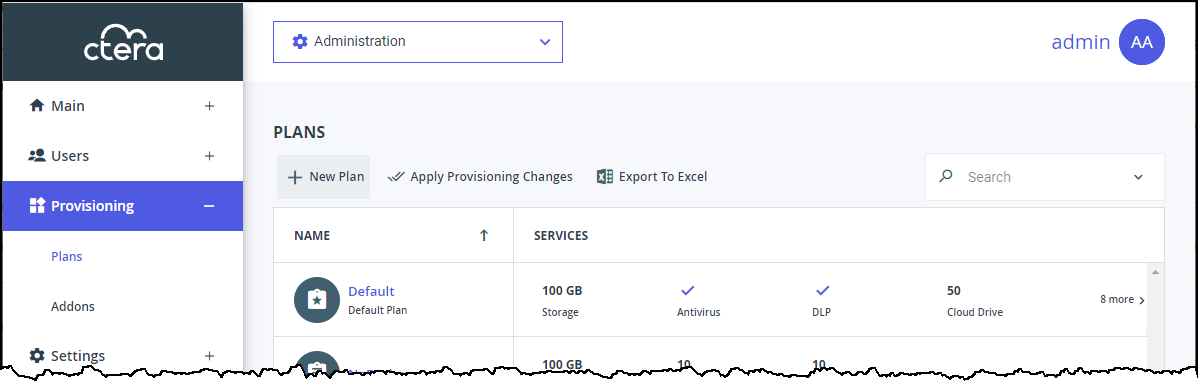Expand Settings with its plus icon
The height and width of the screenshot is (383, 1198).
pyautogui.click(x=209, y=356)
